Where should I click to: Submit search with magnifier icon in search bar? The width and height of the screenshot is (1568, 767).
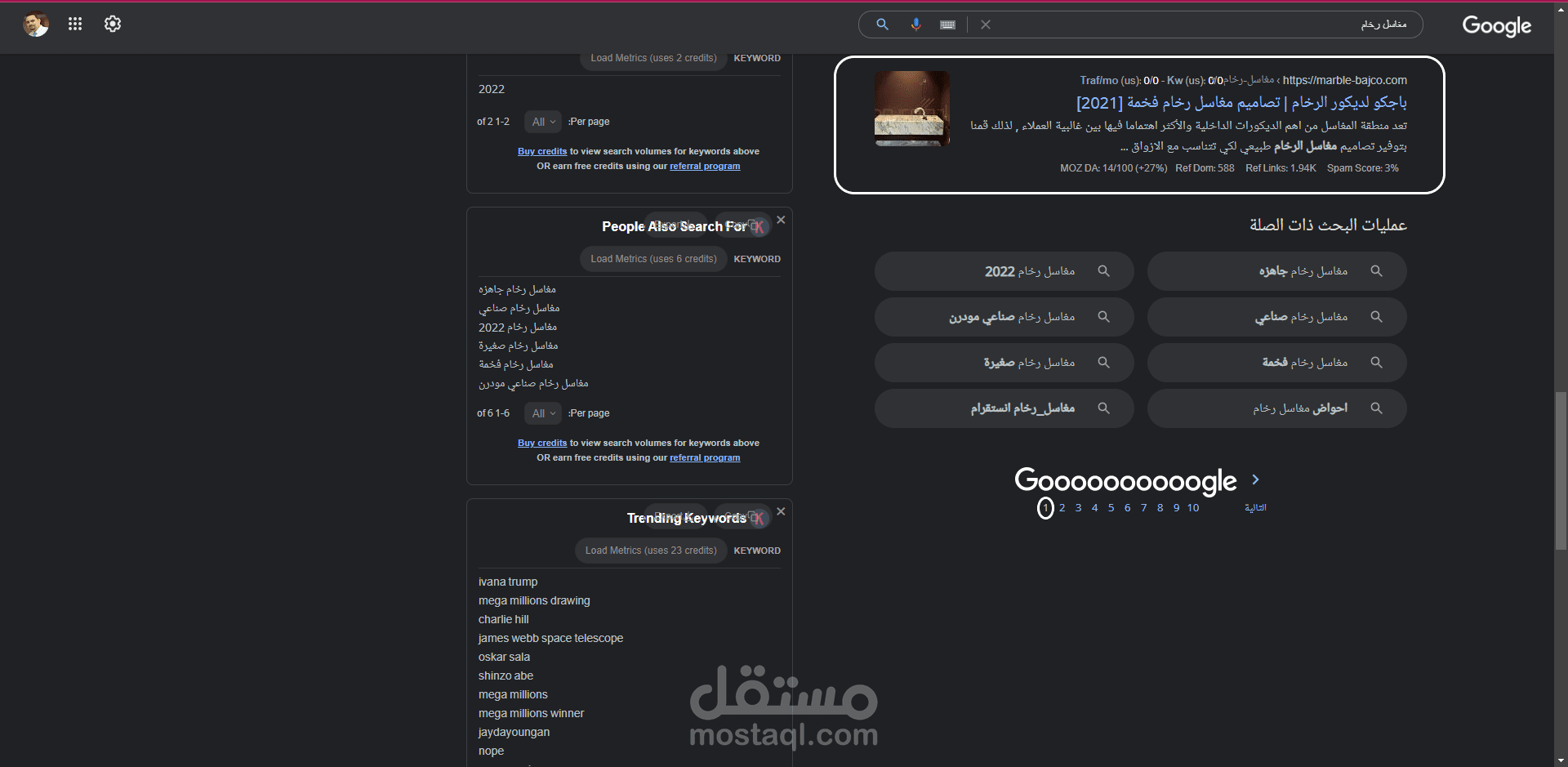coord(882,25)
